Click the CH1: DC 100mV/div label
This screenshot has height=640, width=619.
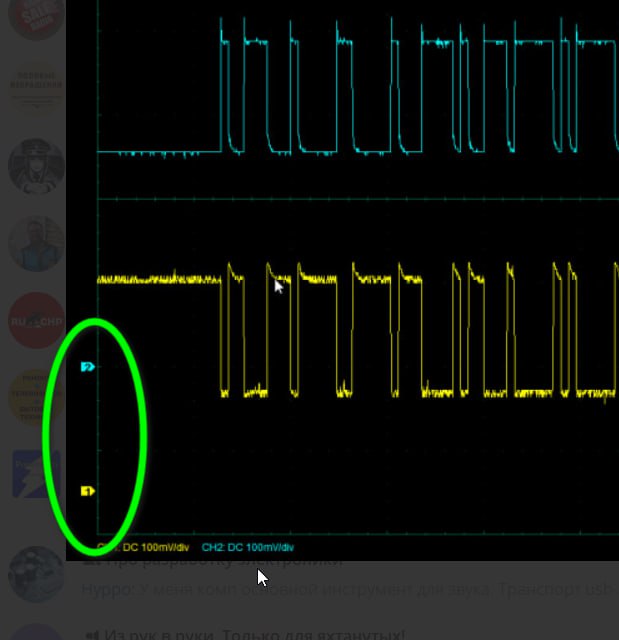tap(143, 547)
